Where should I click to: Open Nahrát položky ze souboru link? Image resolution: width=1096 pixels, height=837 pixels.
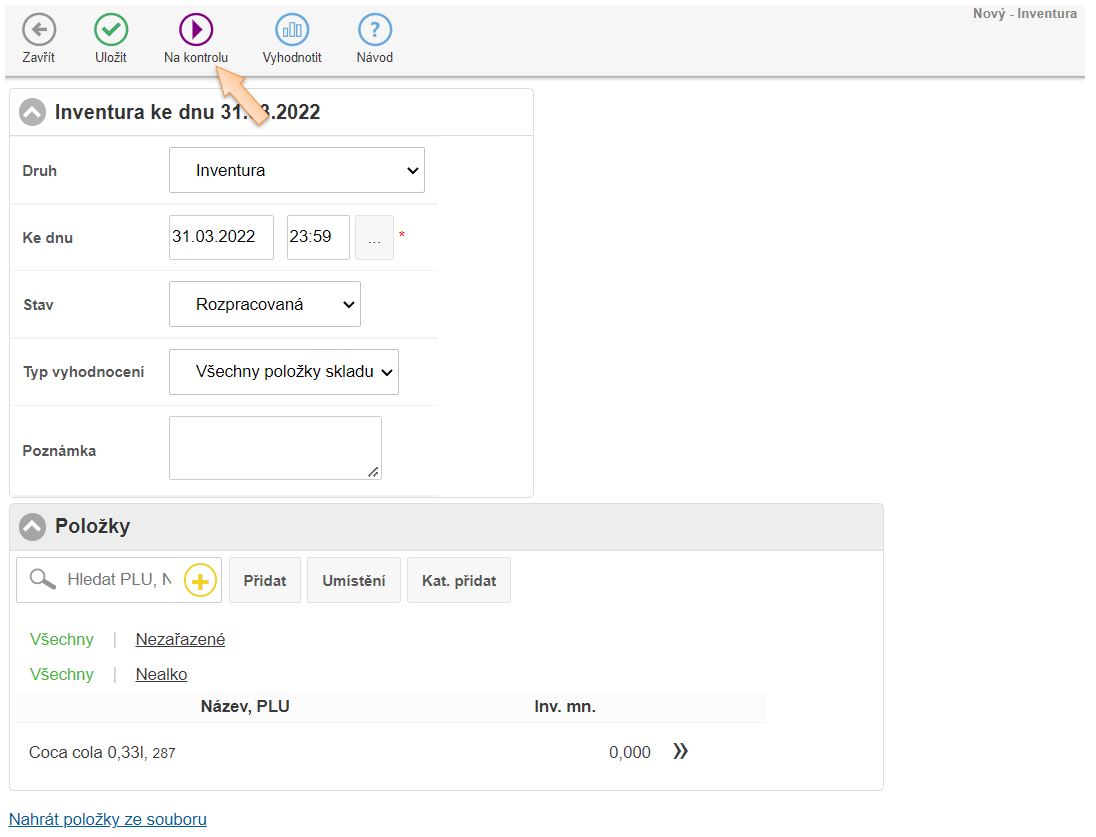pyautogui.click(x=108, y=820)
